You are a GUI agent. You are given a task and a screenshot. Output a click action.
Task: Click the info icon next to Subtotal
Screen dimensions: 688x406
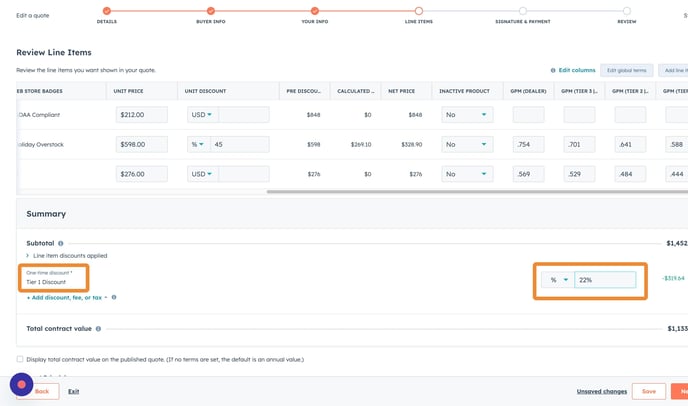click(x=61, y=243)
